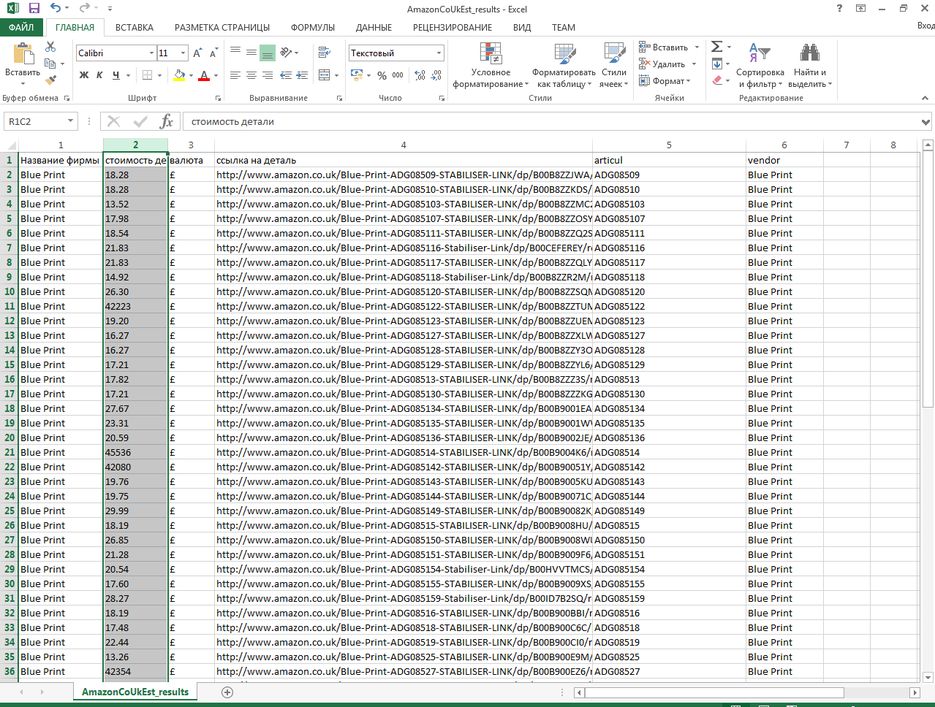The image size is (935, 707).
Task: Open the Calibri font name dropdown
Action: click(151, 53)
